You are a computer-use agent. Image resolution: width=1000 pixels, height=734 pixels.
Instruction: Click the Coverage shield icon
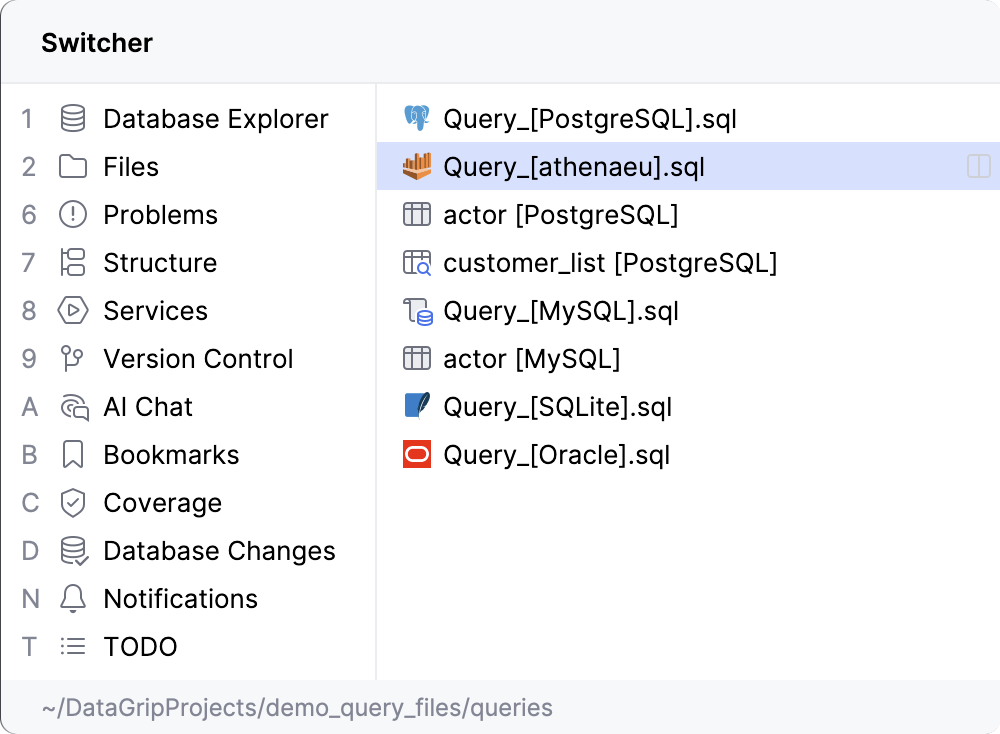tap(73, 503)
